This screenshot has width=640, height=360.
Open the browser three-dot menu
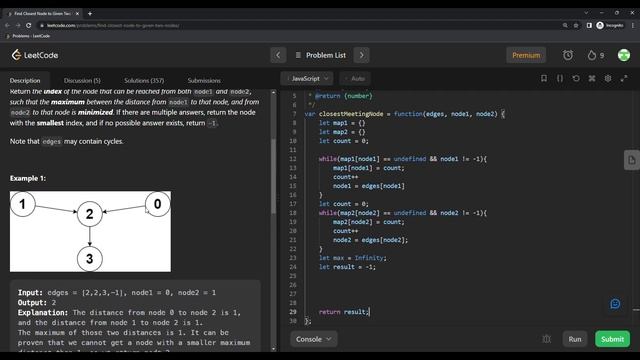click(x=633, y=25)
